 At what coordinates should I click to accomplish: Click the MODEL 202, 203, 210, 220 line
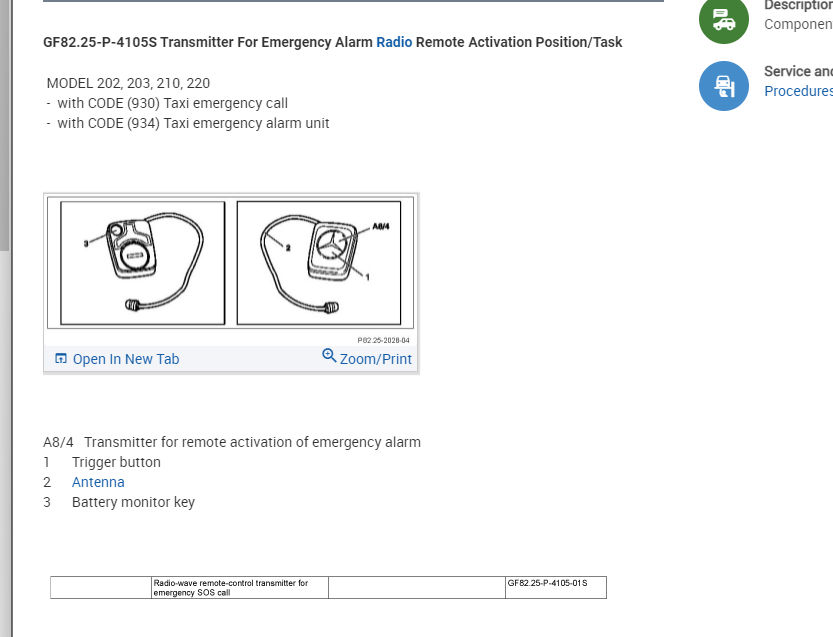[x=128, y=83]
